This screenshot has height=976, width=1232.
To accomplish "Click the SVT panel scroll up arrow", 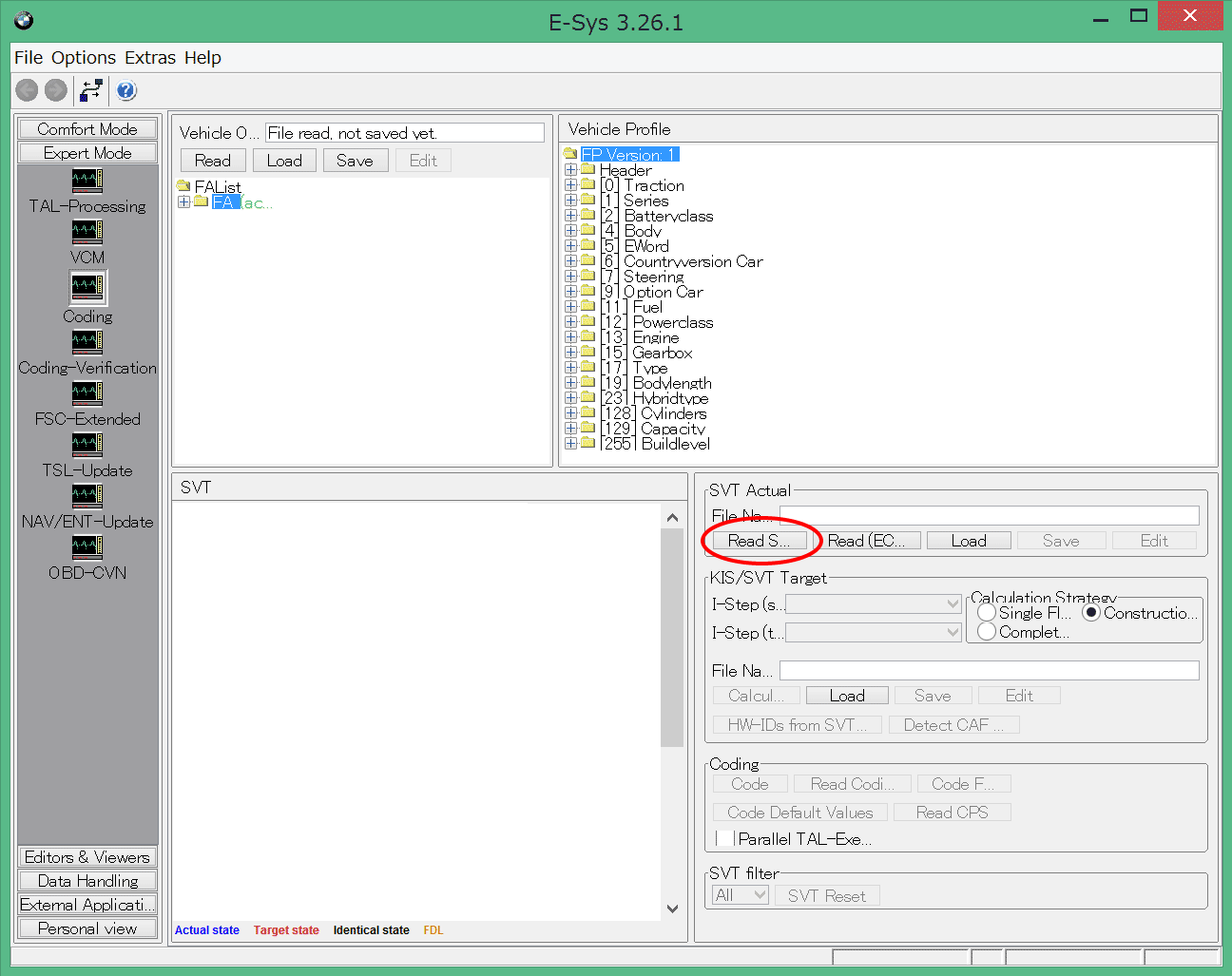I will click(x=672, y=518).
